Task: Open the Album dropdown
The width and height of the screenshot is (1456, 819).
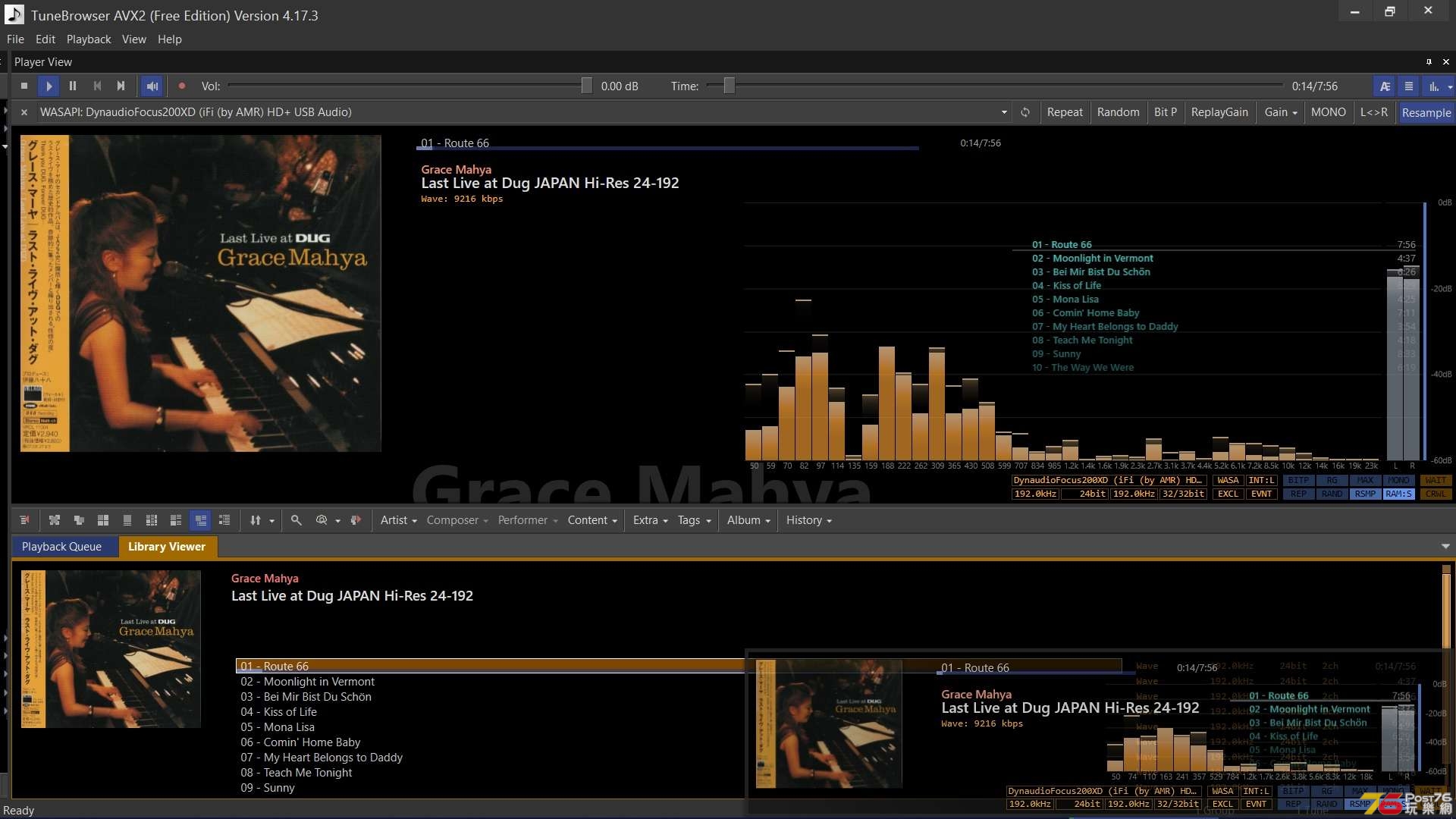Action: (748, 520)
